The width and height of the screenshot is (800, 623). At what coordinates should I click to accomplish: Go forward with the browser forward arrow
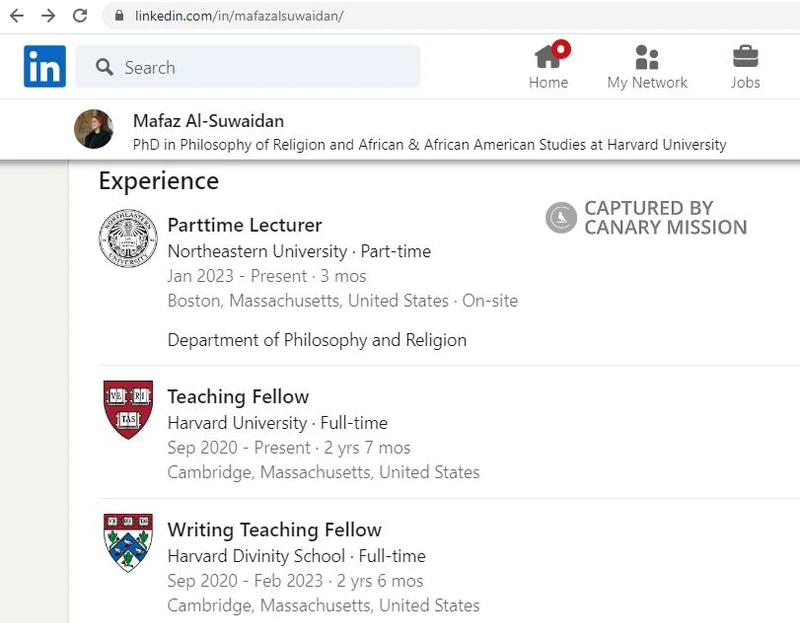click(48, 16)
